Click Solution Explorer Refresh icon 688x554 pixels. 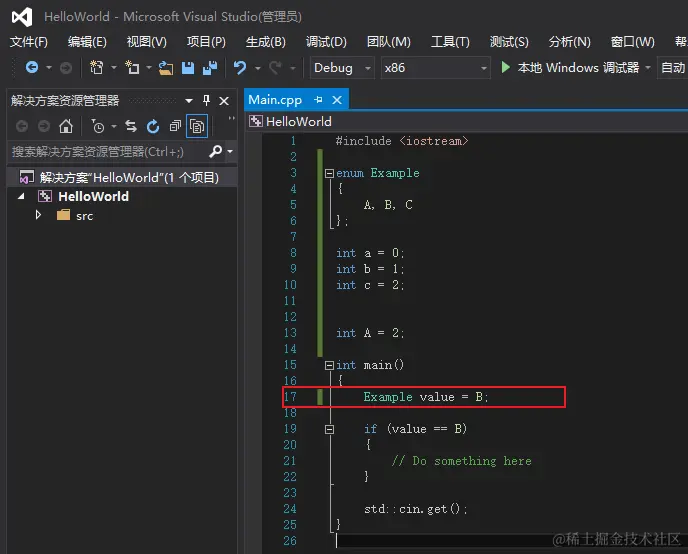(x=153, y=126)
